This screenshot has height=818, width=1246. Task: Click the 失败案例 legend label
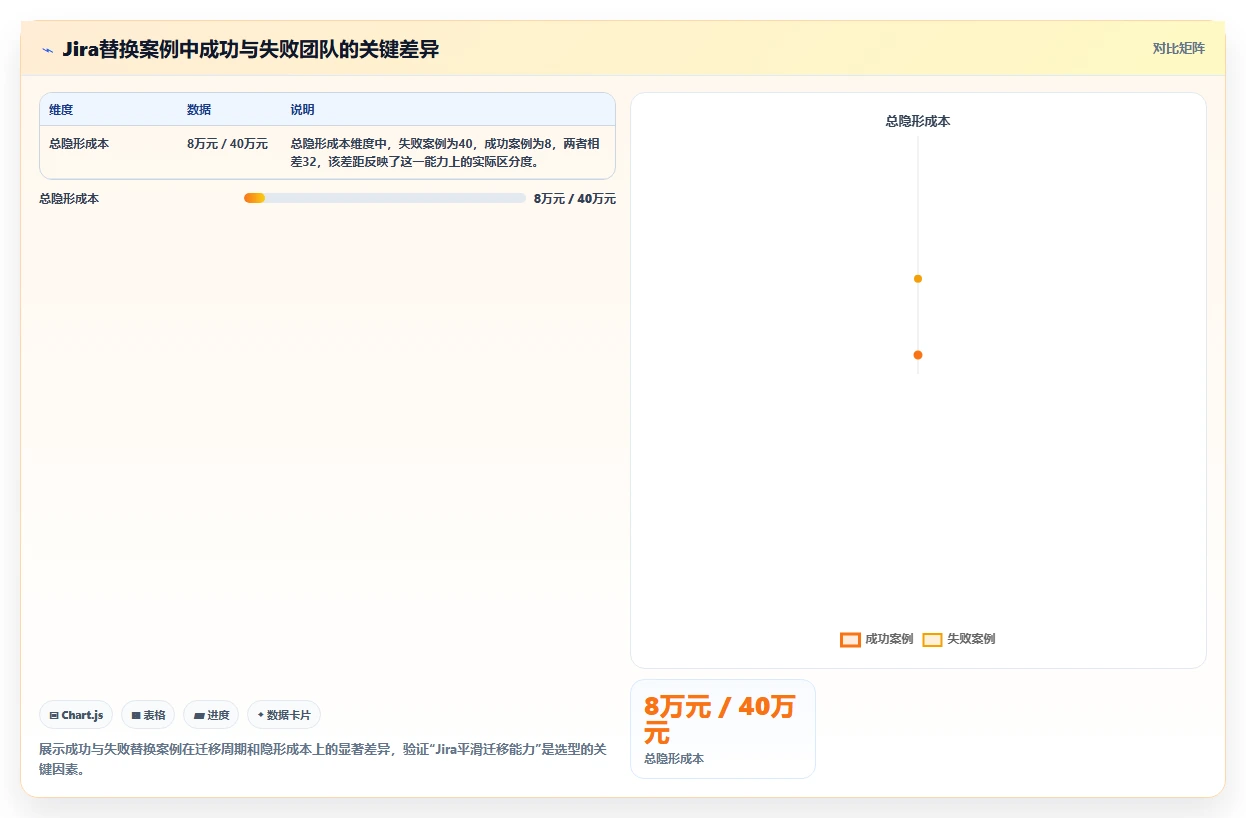point(971,639)
